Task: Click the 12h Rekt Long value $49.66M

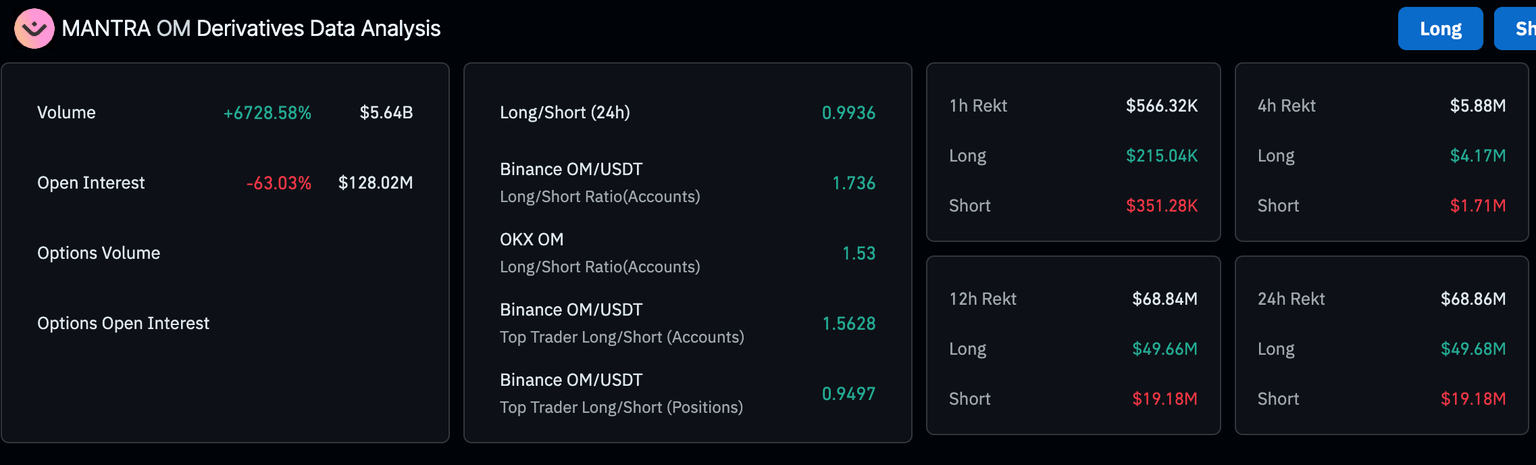Action: [1164, 349]
